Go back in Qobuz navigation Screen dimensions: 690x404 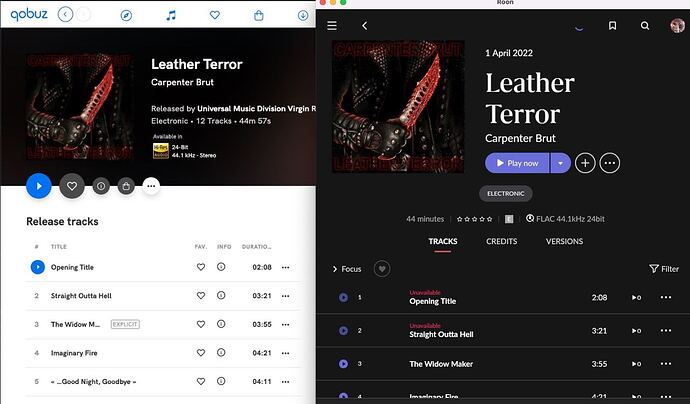[x=65, y=15]
